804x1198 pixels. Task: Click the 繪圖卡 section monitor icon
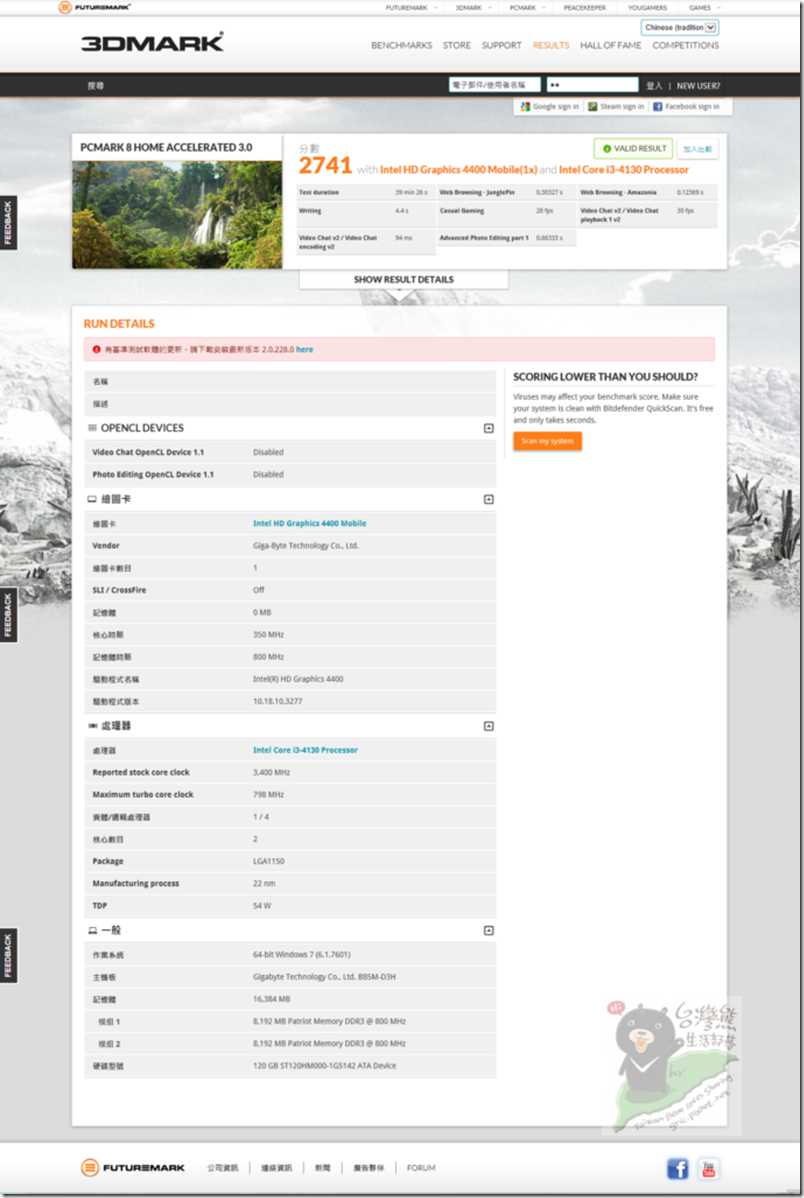[92, 499]
